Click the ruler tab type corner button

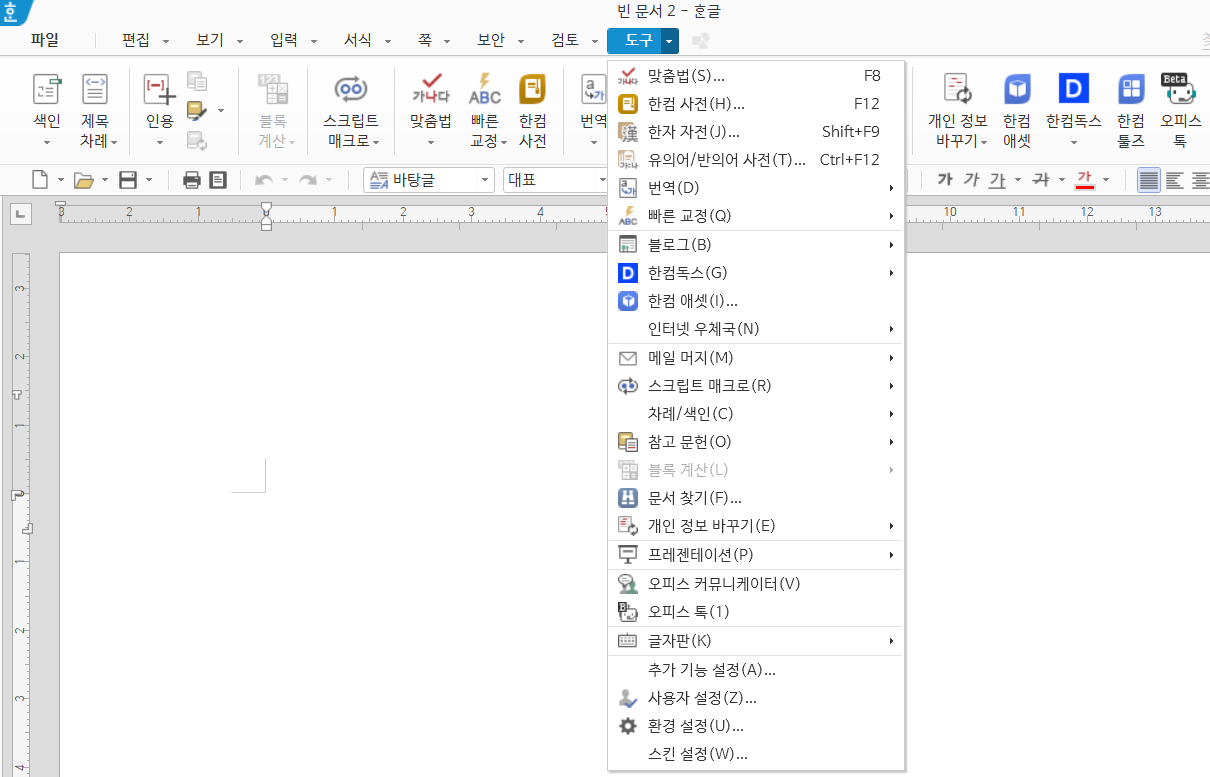click(x=22, y=212)
